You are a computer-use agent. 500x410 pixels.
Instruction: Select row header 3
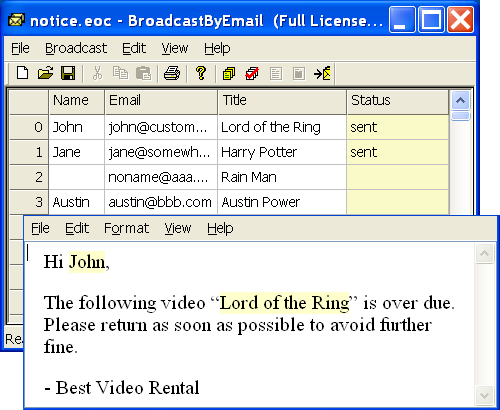(29, 202)
